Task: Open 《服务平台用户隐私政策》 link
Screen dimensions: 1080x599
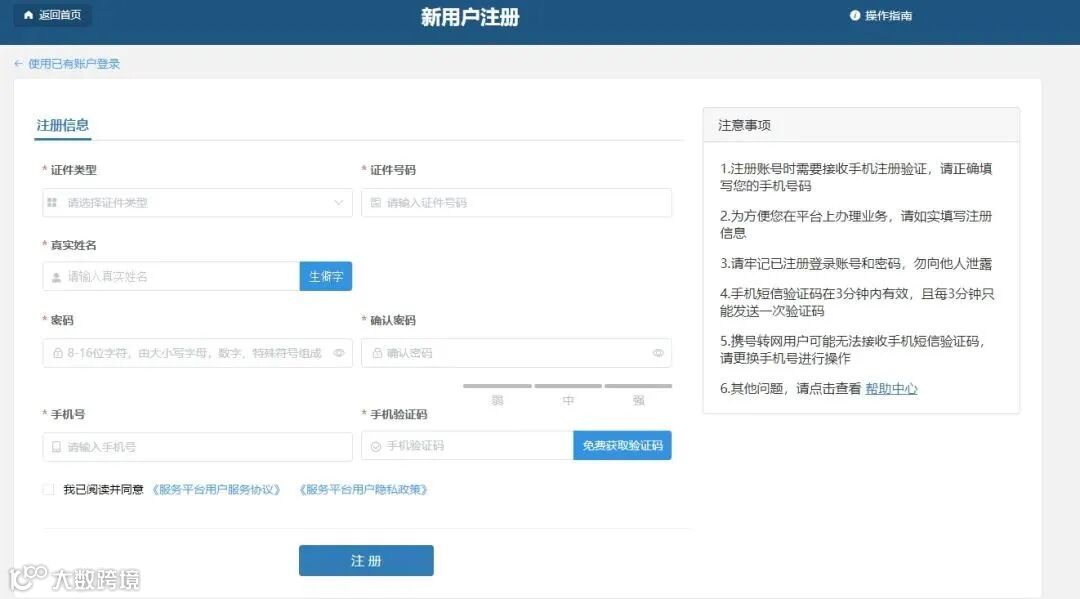Action: tap(364, 490)
